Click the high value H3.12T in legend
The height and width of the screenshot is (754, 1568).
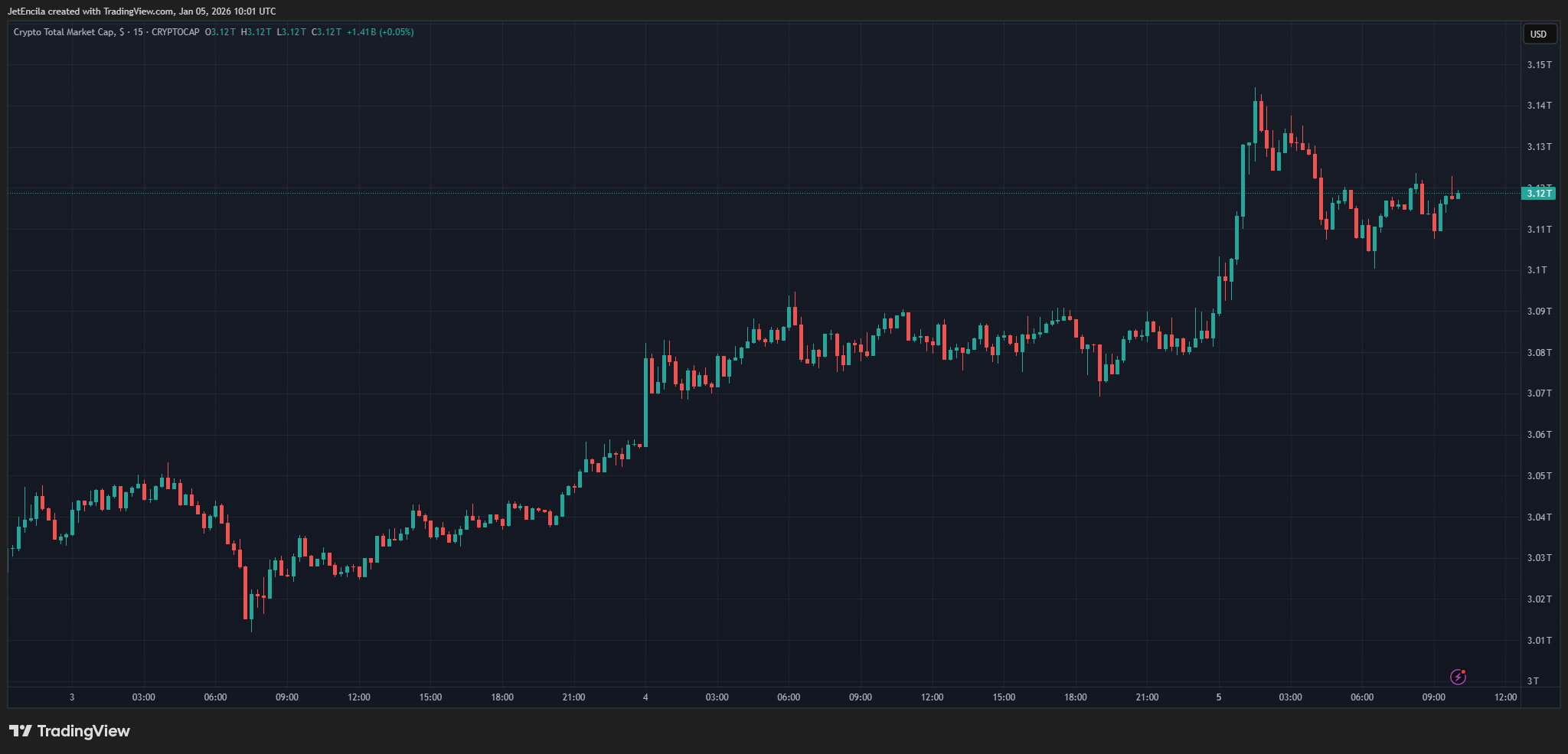[x=256, y=32]
